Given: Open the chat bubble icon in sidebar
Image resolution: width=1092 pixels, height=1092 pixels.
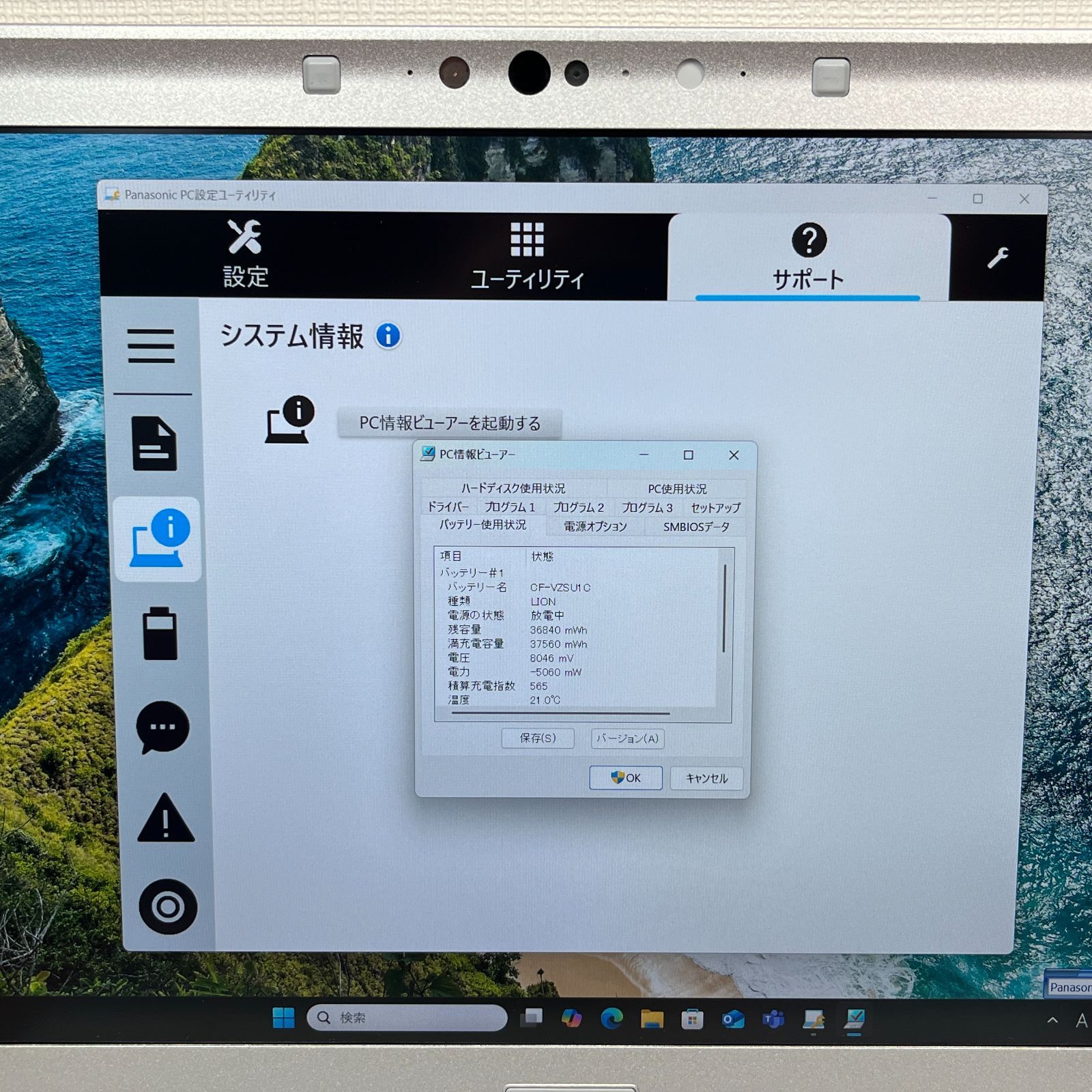Looking at the screenshot, I should point(162,727).
